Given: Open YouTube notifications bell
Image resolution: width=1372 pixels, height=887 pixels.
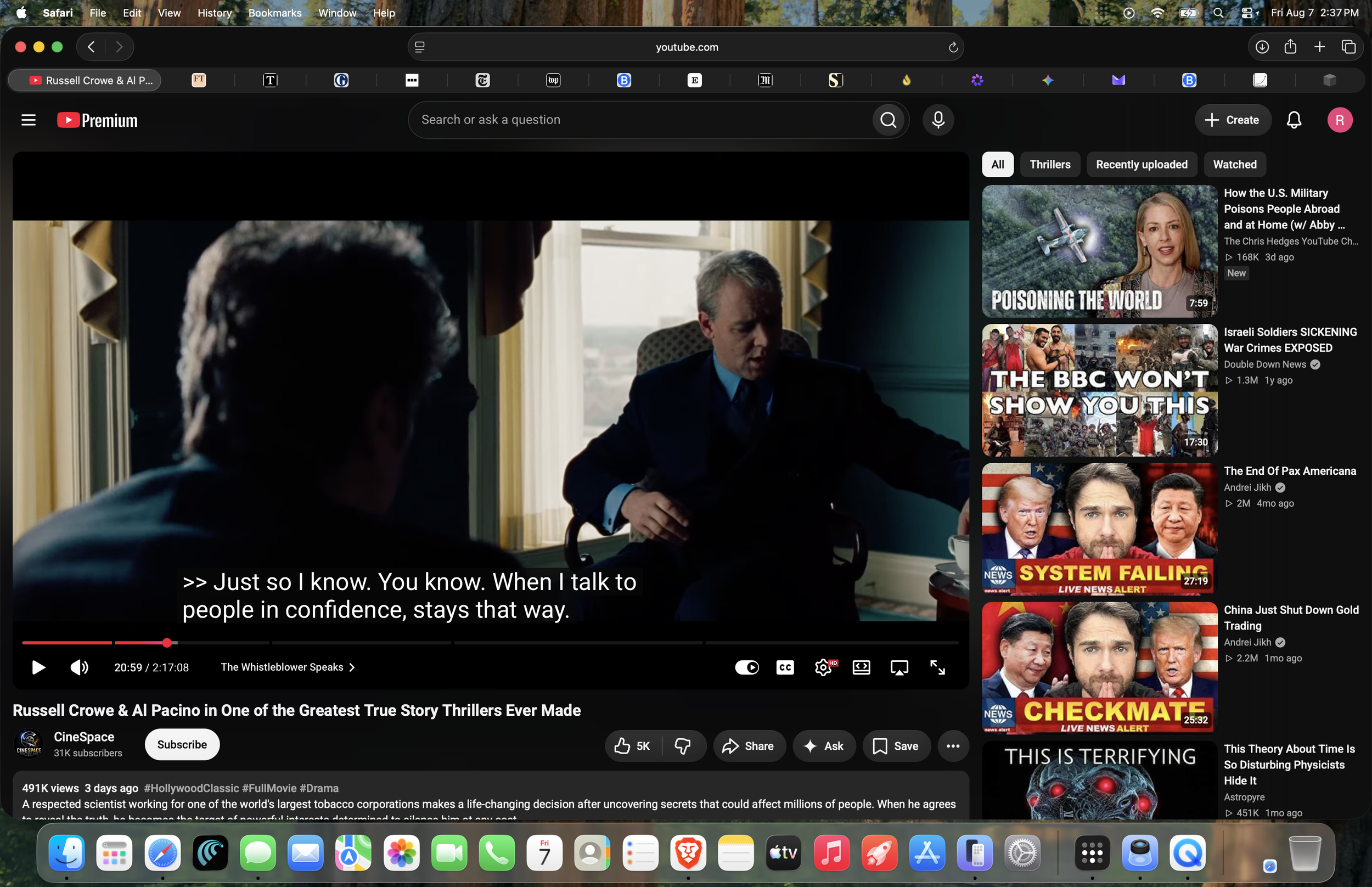Looking at the screenshot, I should tap(1294, 120).
